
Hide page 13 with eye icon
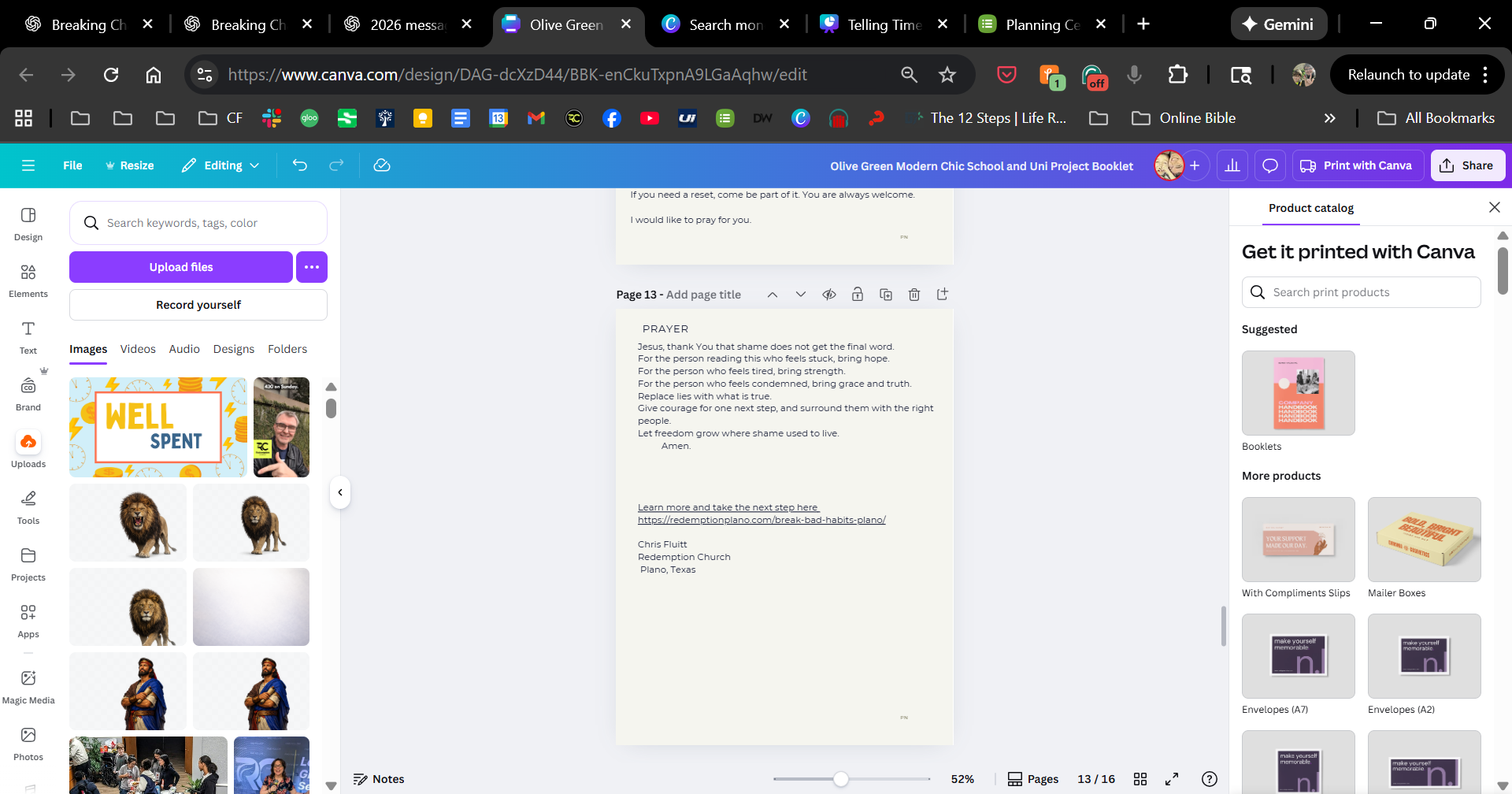point(829,295)
